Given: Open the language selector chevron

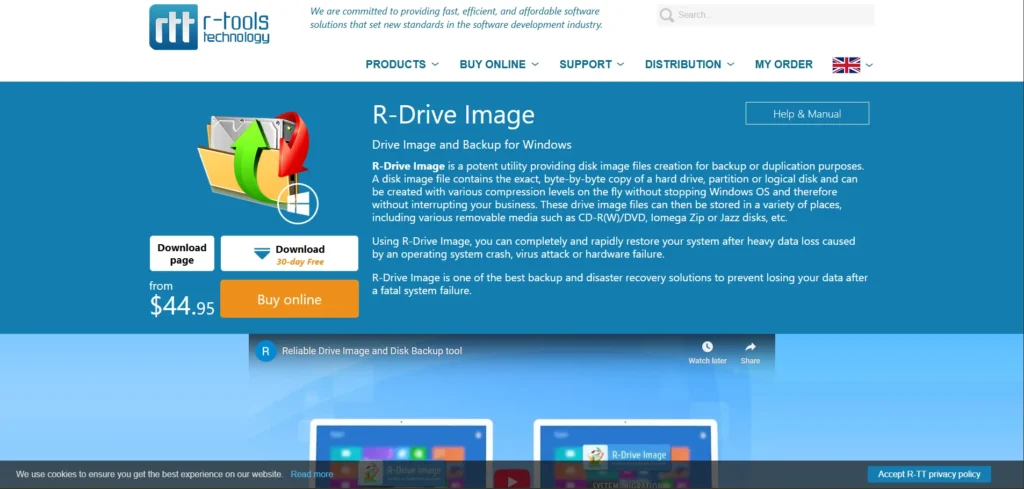Looking at the screenshot, I should 869,65.
